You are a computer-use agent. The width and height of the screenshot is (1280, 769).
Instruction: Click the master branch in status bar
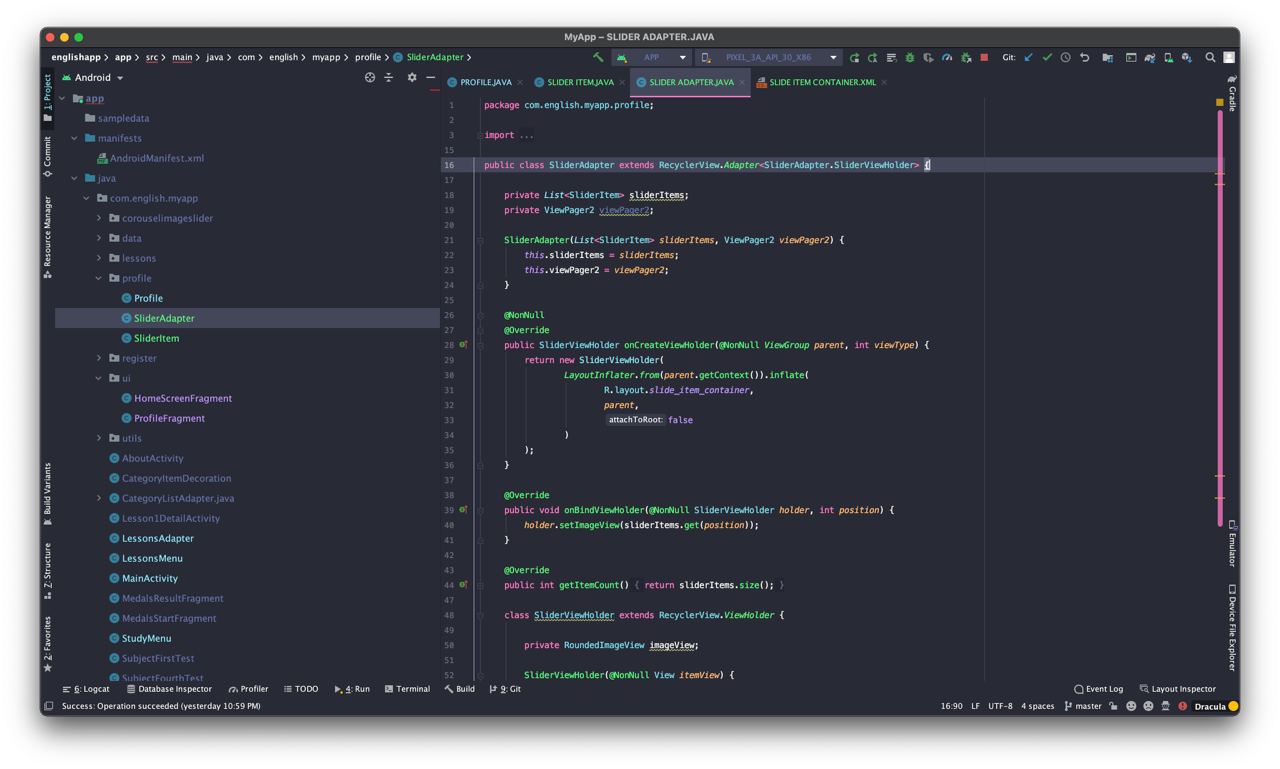tap(1083, 706)
